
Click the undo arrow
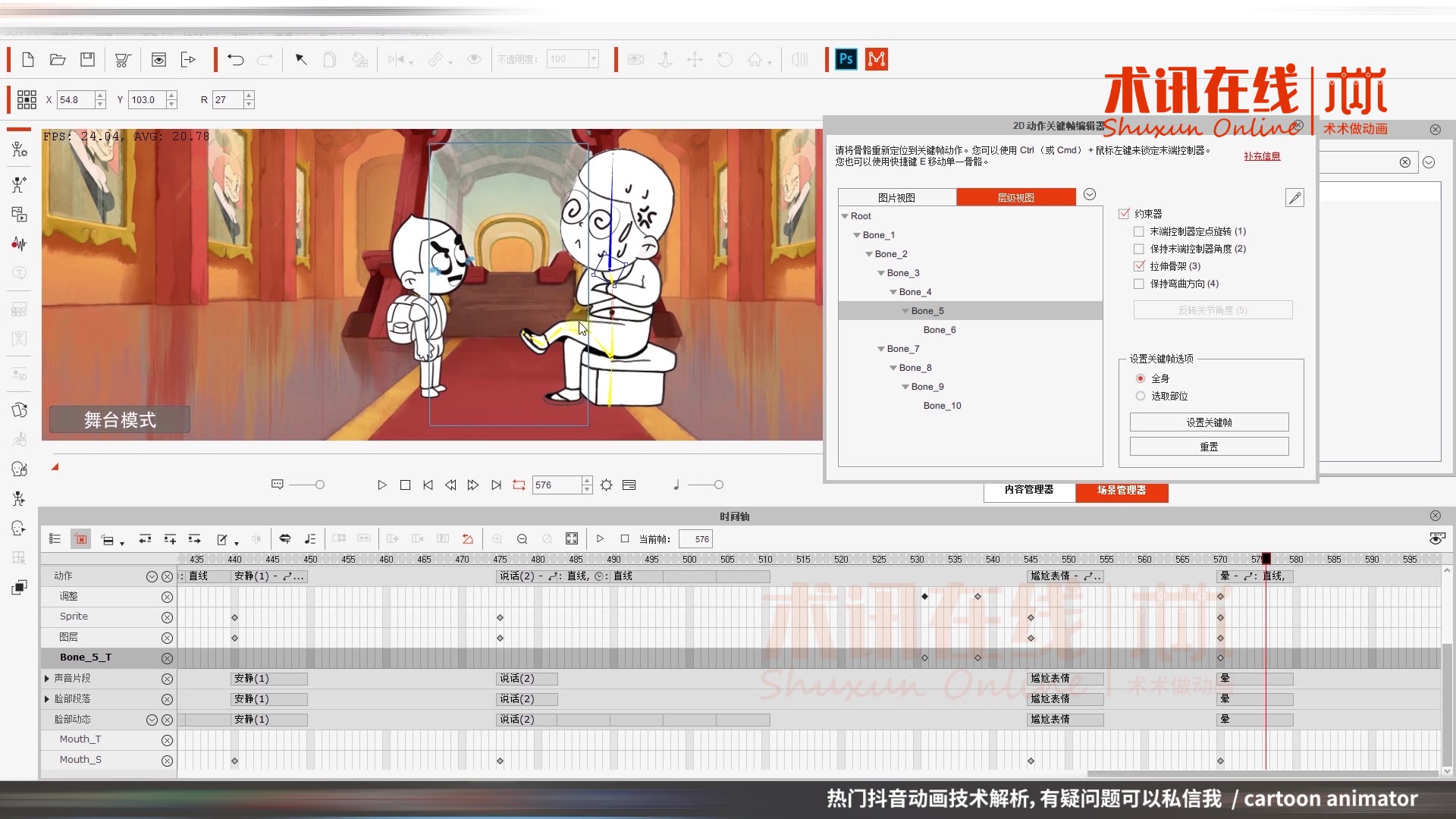click(236, 59)
